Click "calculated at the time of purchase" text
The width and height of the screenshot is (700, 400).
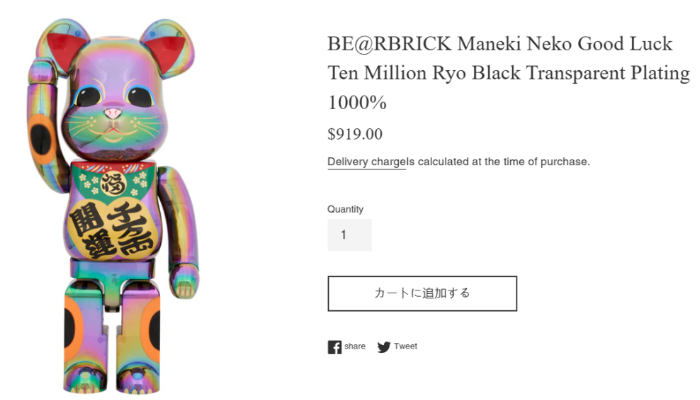point(500,161)
